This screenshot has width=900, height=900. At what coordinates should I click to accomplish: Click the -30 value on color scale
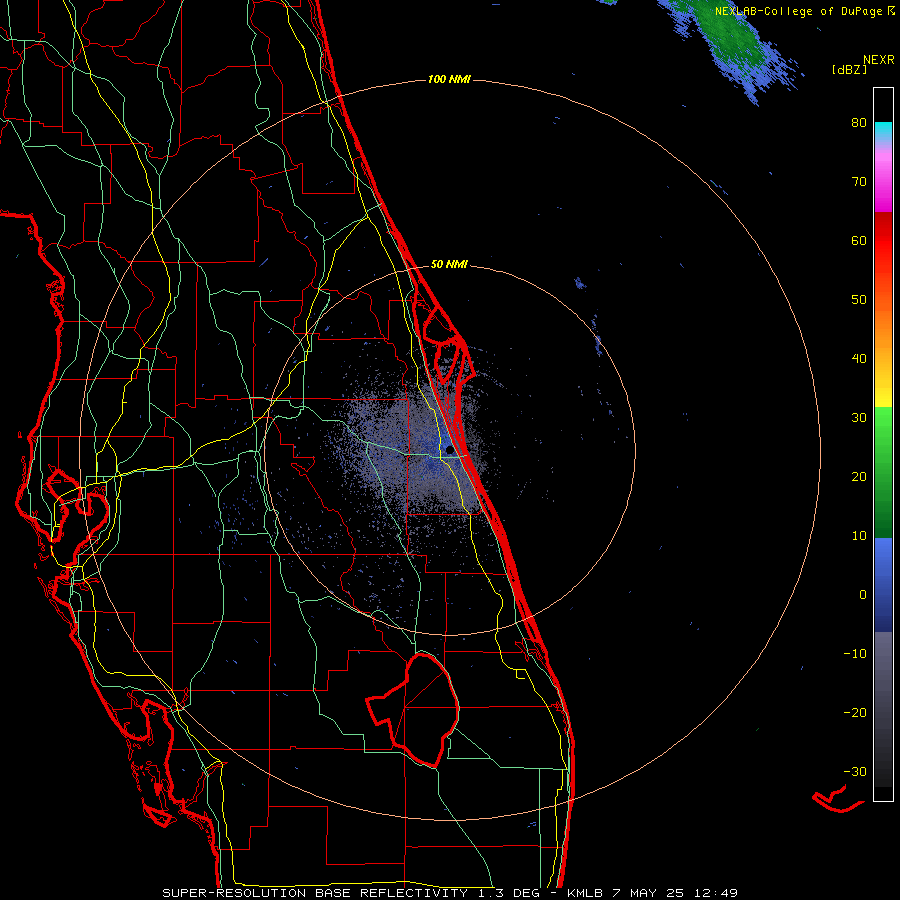tap(855, 771)
